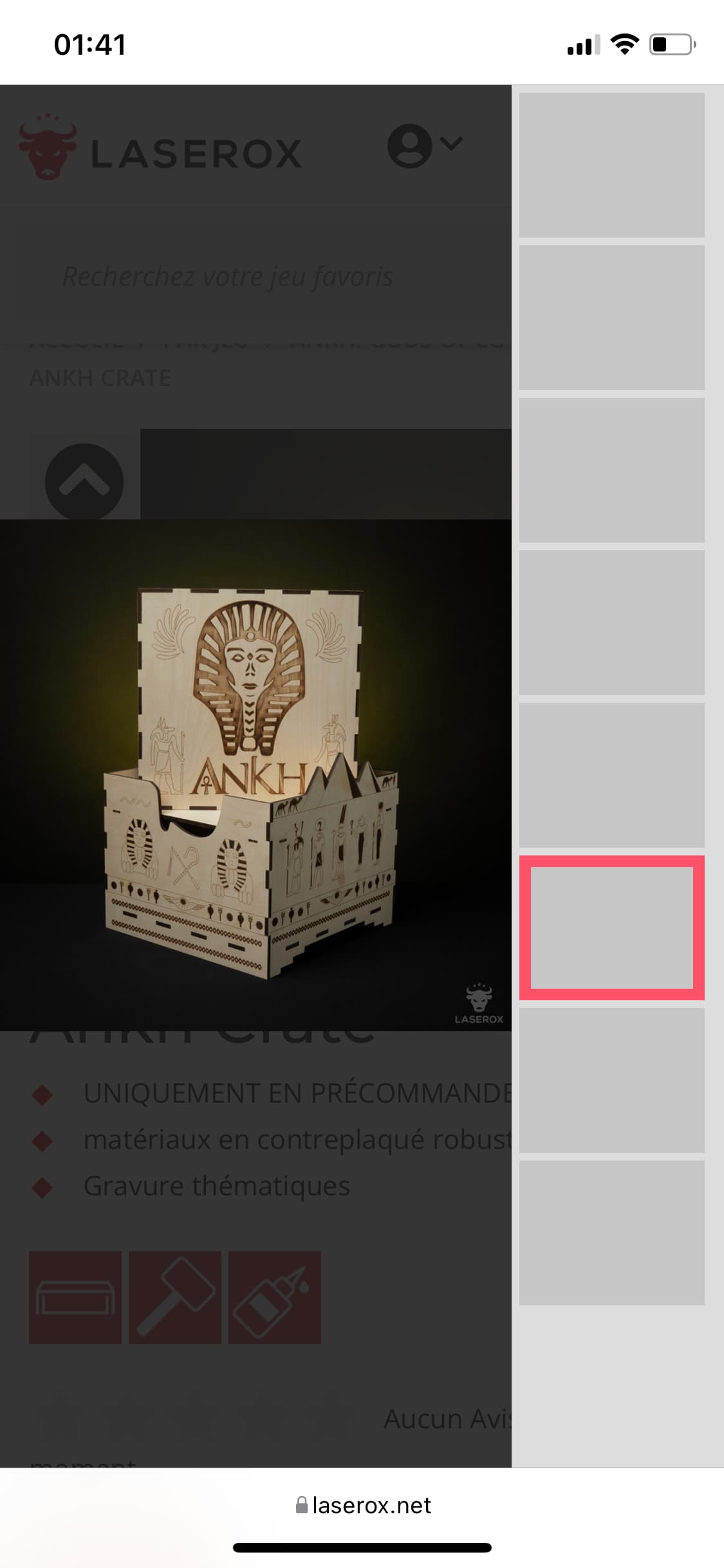This screenshot has width=724, height=1568.
Task: Tap the Wi-Fi status icon
Action: pos(624,44)
